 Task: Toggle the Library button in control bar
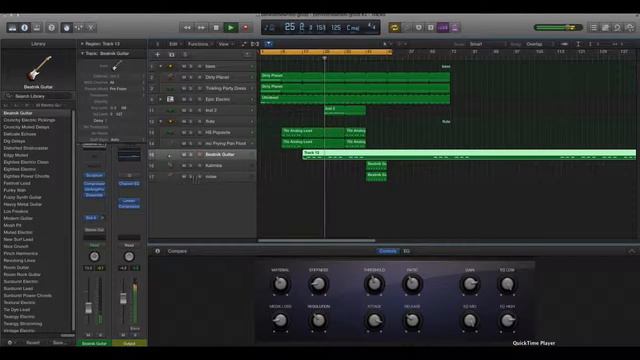12,28
